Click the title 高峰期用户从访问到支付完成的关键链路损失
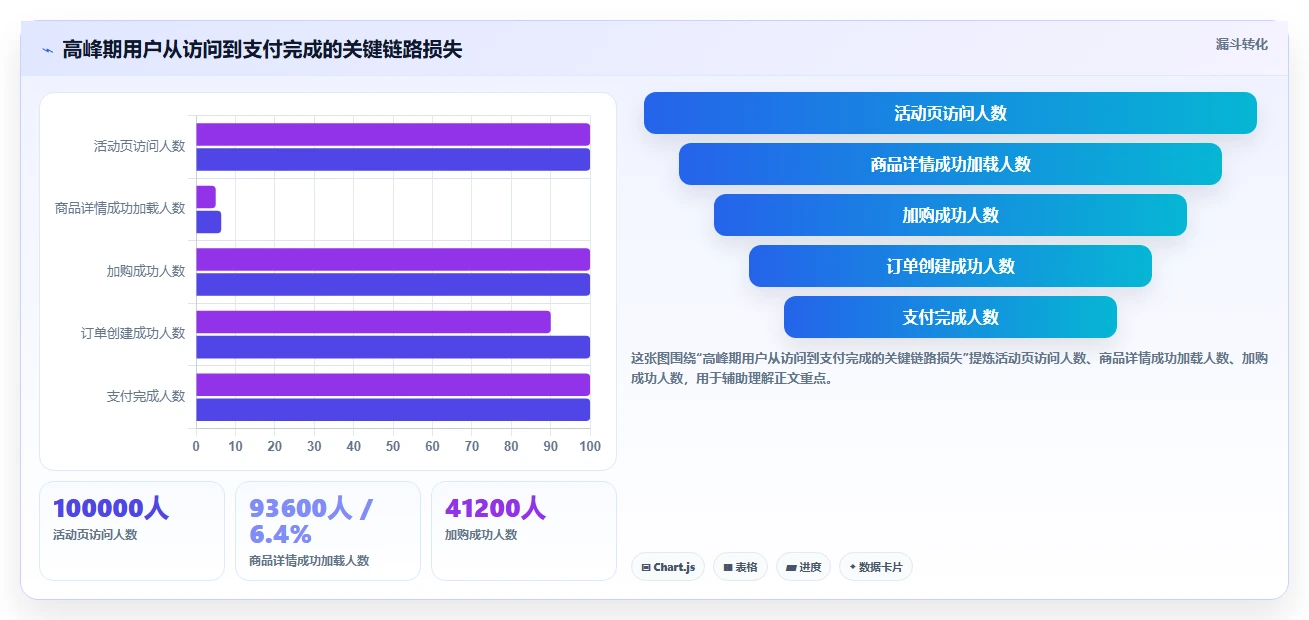The image size is (1309, 620). point(262,50)
